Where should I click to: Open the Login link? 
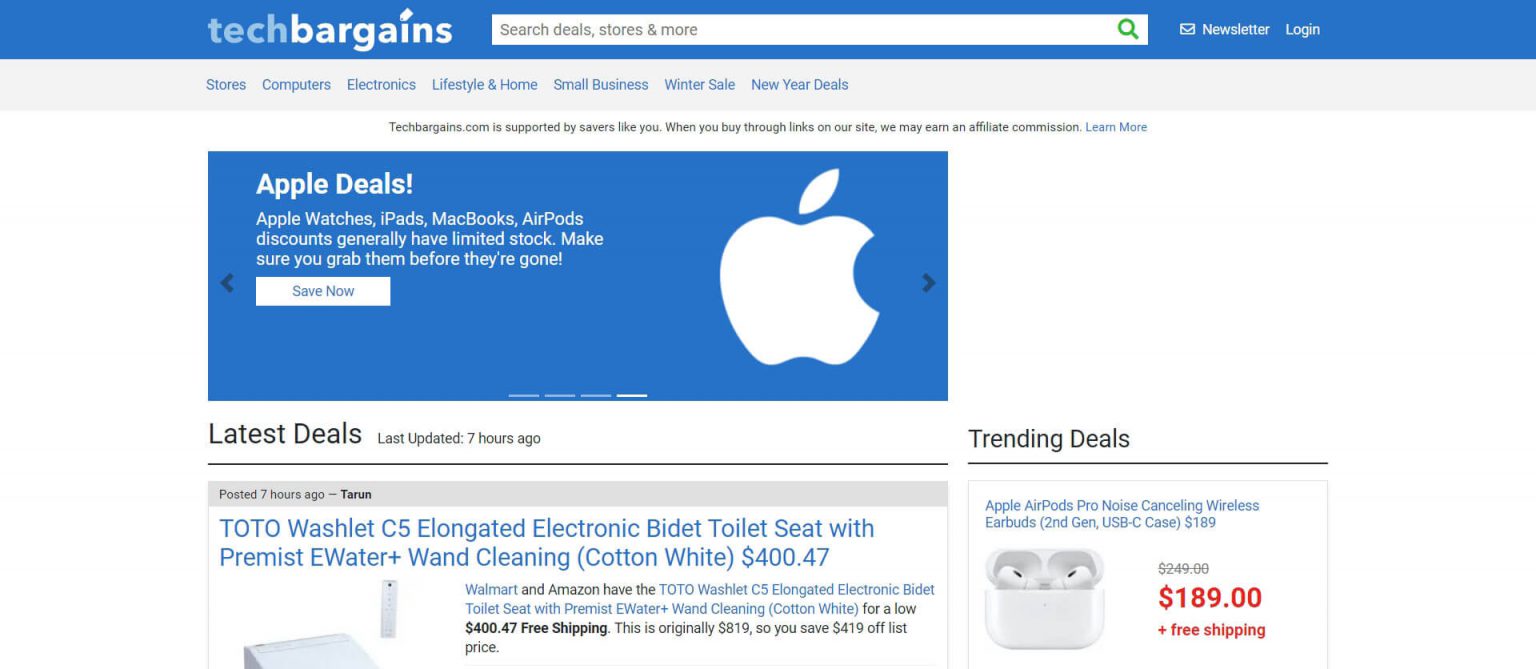tap(1302, 29)
